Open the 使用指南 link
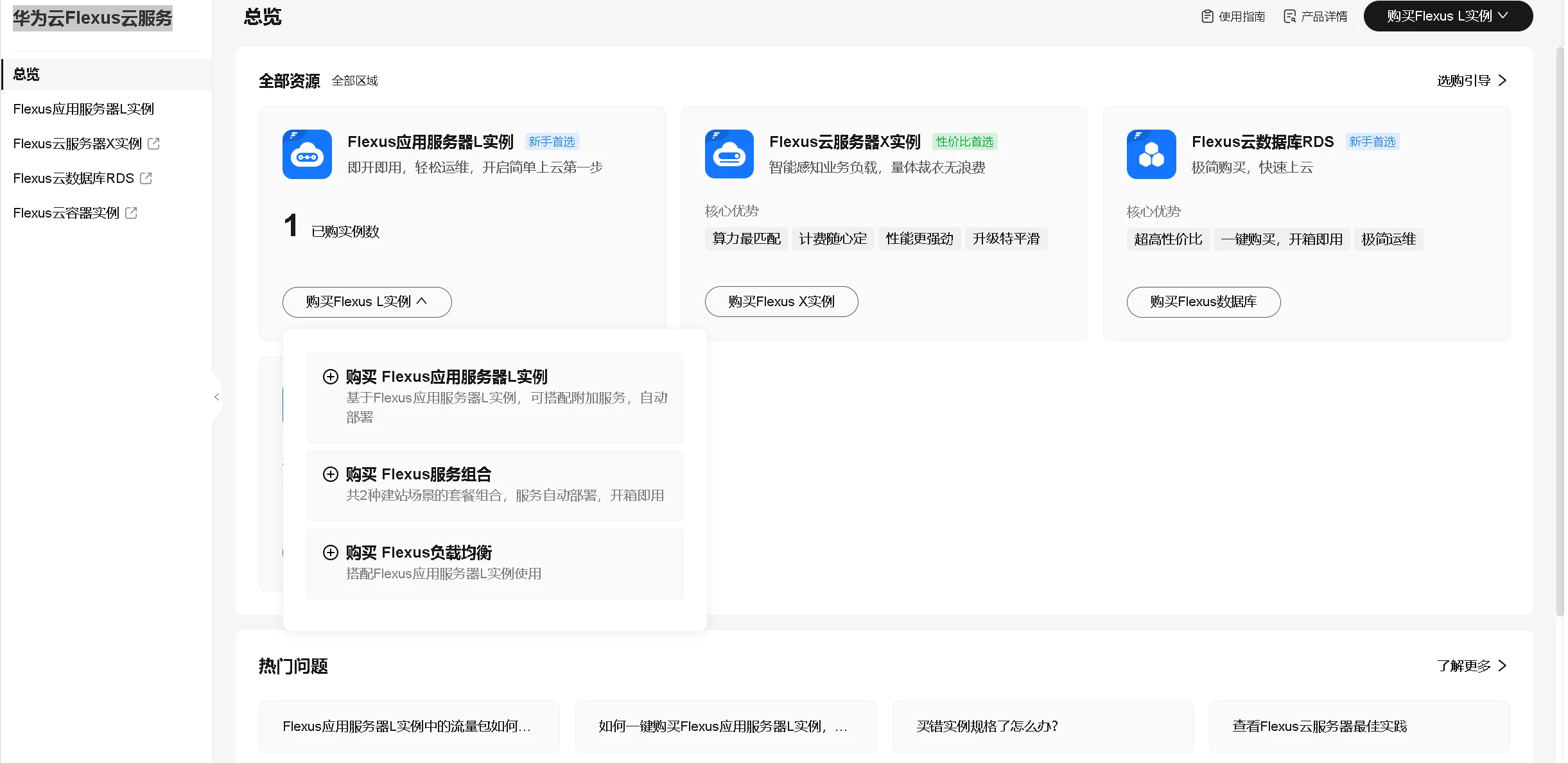Image resolution: width=1568 pixels, height=763 pixels. [1233, 16]
